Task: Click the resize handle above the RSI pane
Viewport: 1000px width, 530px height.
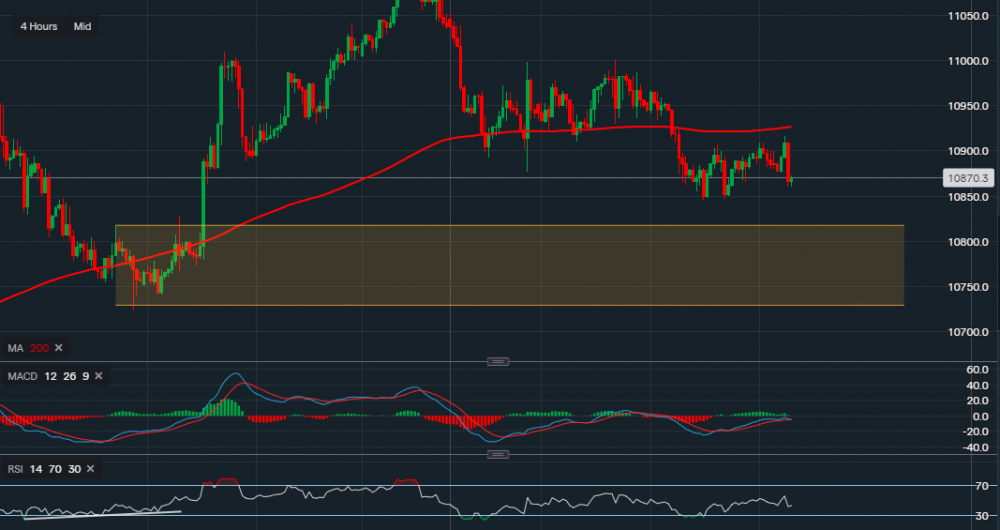Action: coord(498,455)
